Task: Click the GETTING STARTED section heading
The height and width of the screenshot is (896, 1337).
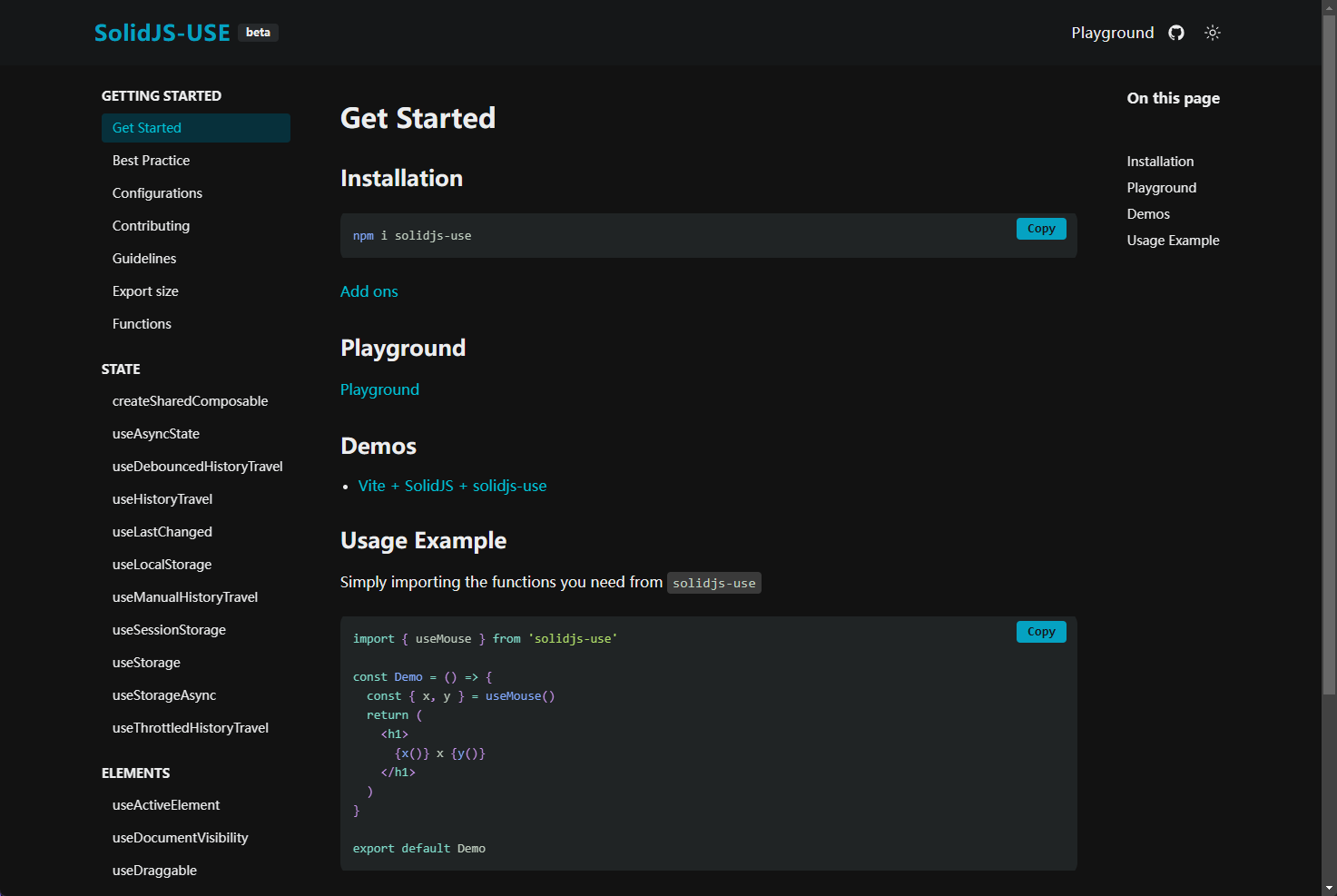Action: (162, 96)
